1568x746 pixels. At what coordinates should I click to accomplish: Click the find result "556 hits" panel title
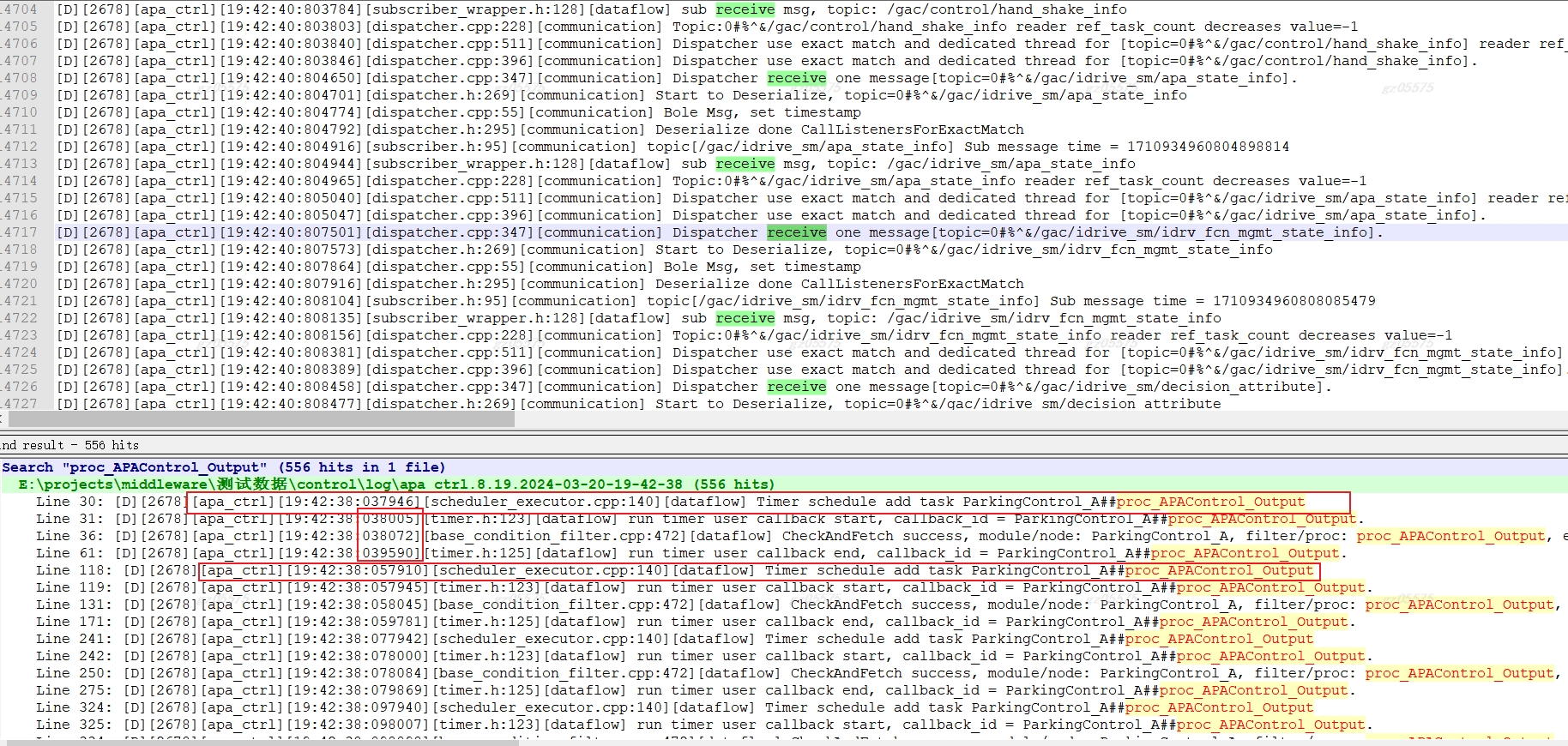70,445
